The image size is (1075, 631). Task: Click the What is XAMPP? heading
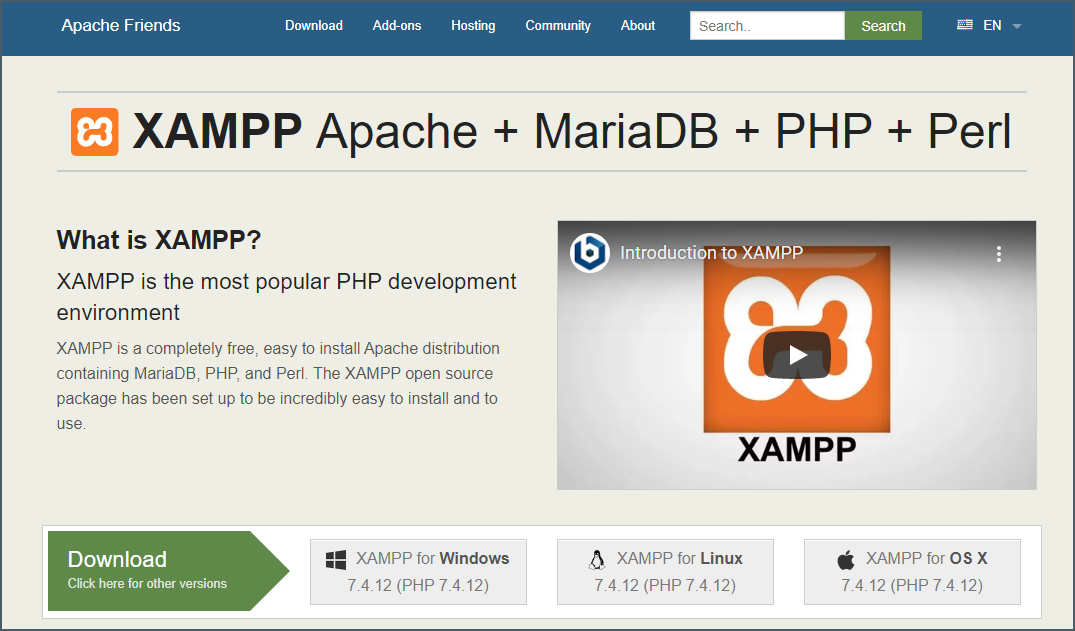(x=159, y=240)
